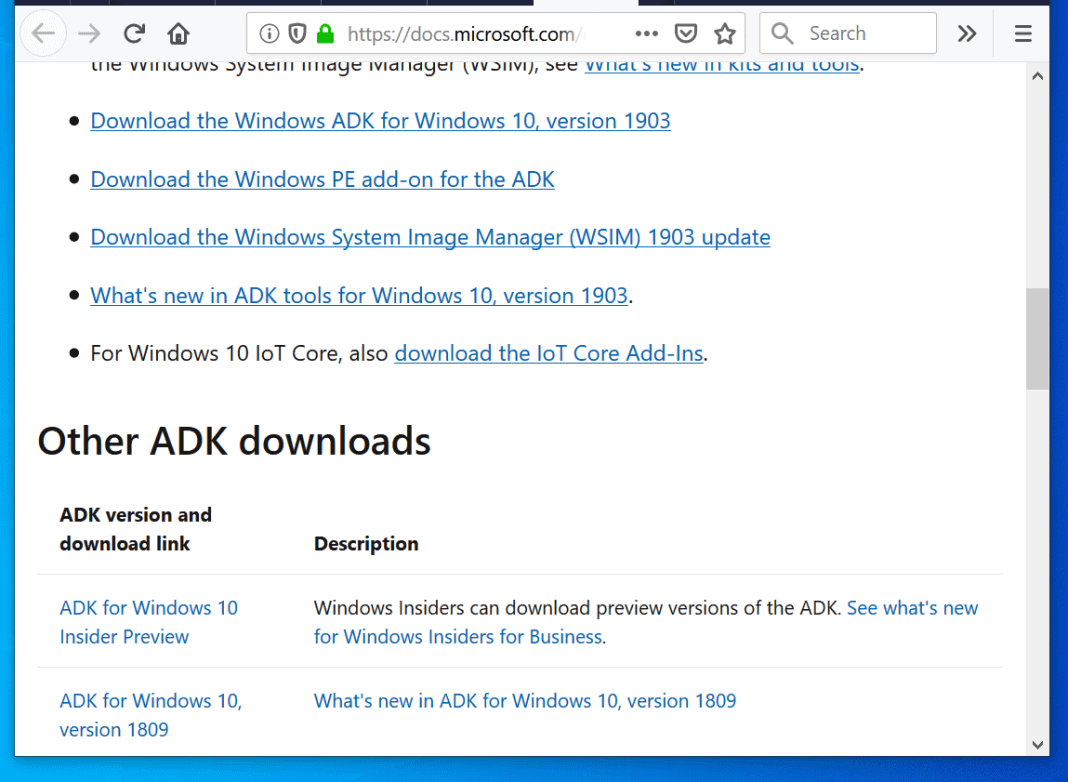Click the search magnifier icon
Viewport: 1068px width, 782px height.
(782, 33)
